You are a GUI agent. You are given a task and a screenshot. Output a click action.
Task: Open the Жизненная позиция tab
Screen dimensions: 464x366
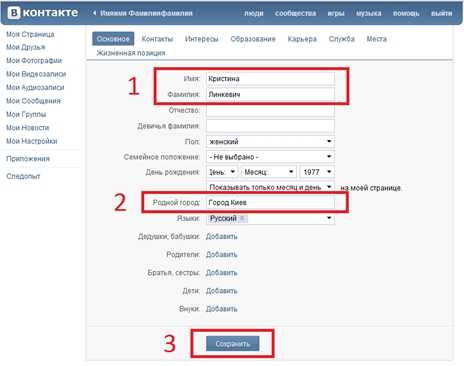(131, 53)
